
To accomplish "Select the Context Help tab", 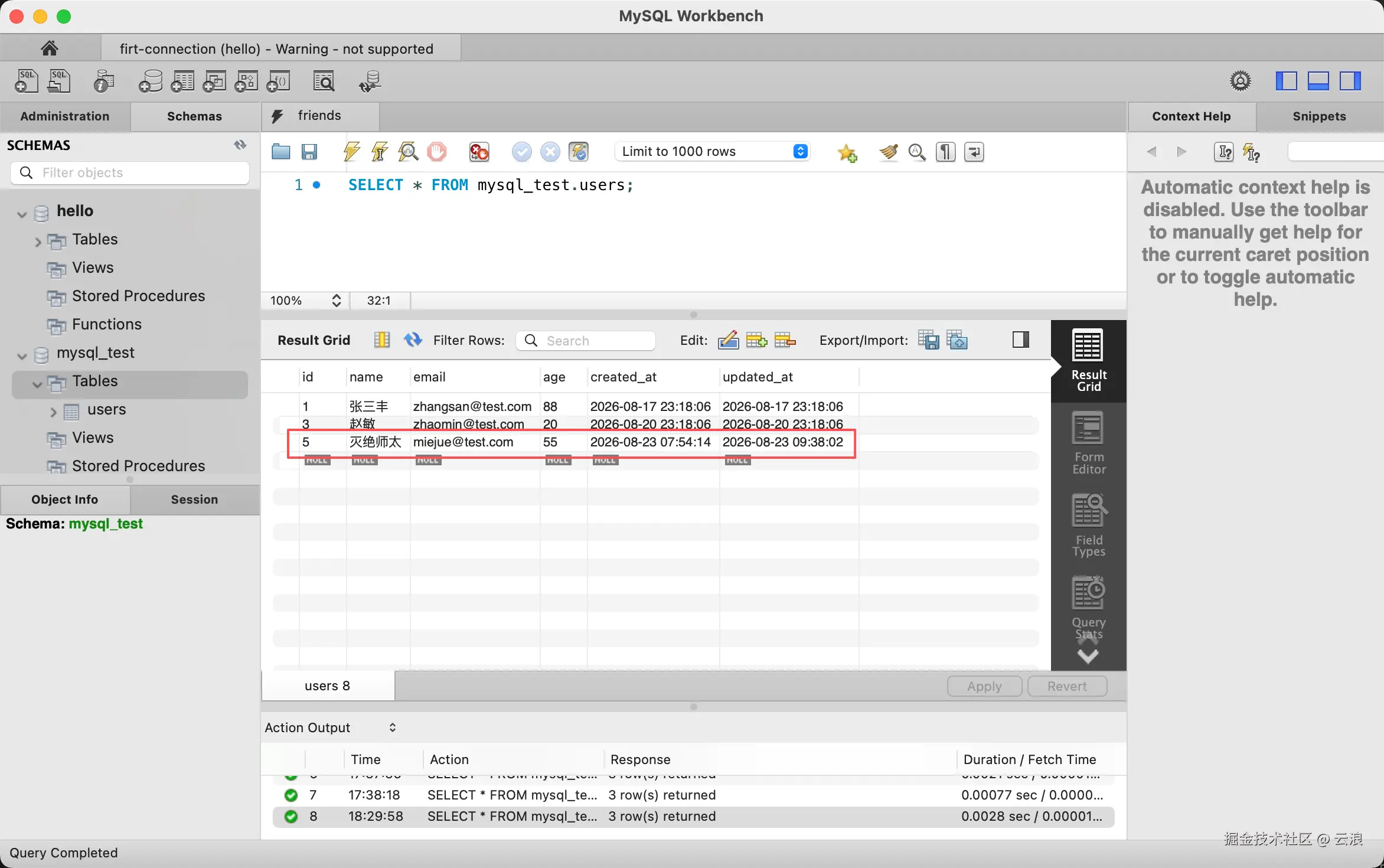I will (1192, 116).
